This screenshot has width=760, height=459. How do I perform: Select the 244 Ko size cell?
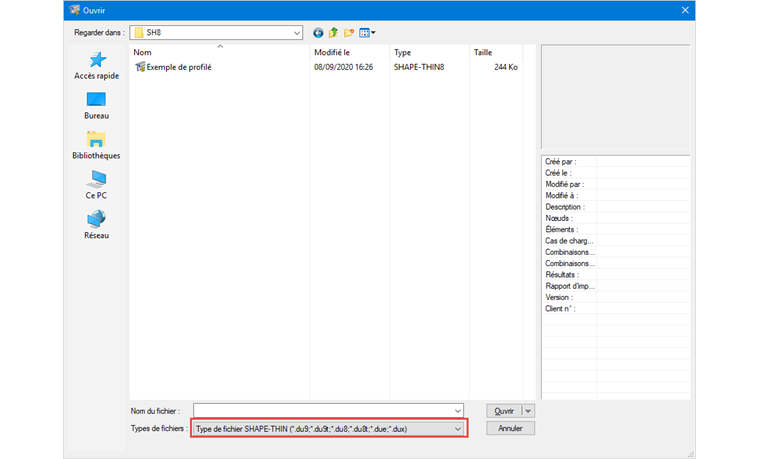point(506,67)
